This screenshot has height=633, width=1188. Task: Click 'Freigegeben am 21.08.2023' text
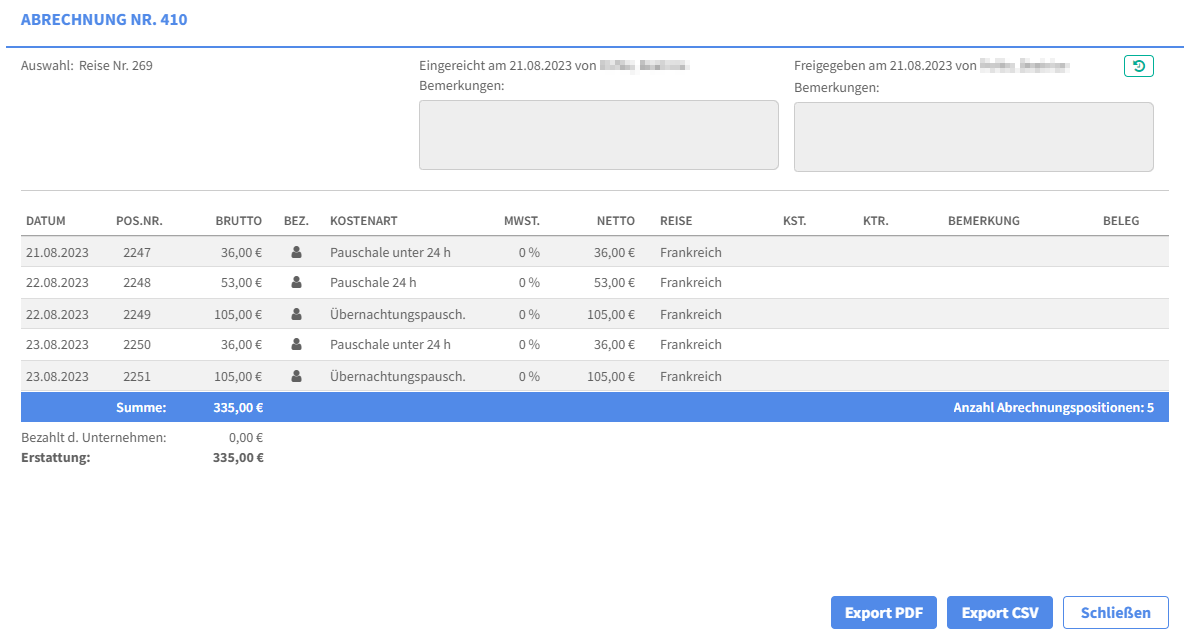tap(872, 66)
